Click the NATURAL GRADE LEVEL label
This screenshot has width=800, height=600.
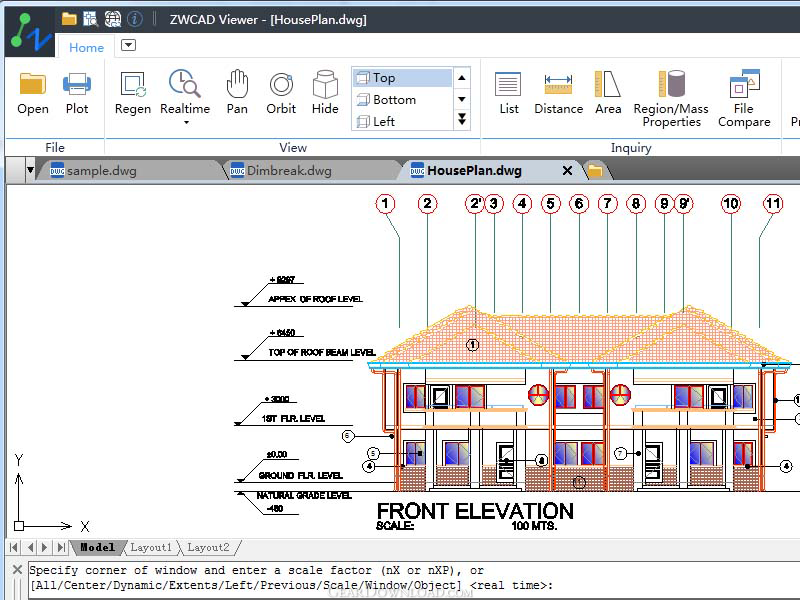[304, 495]
